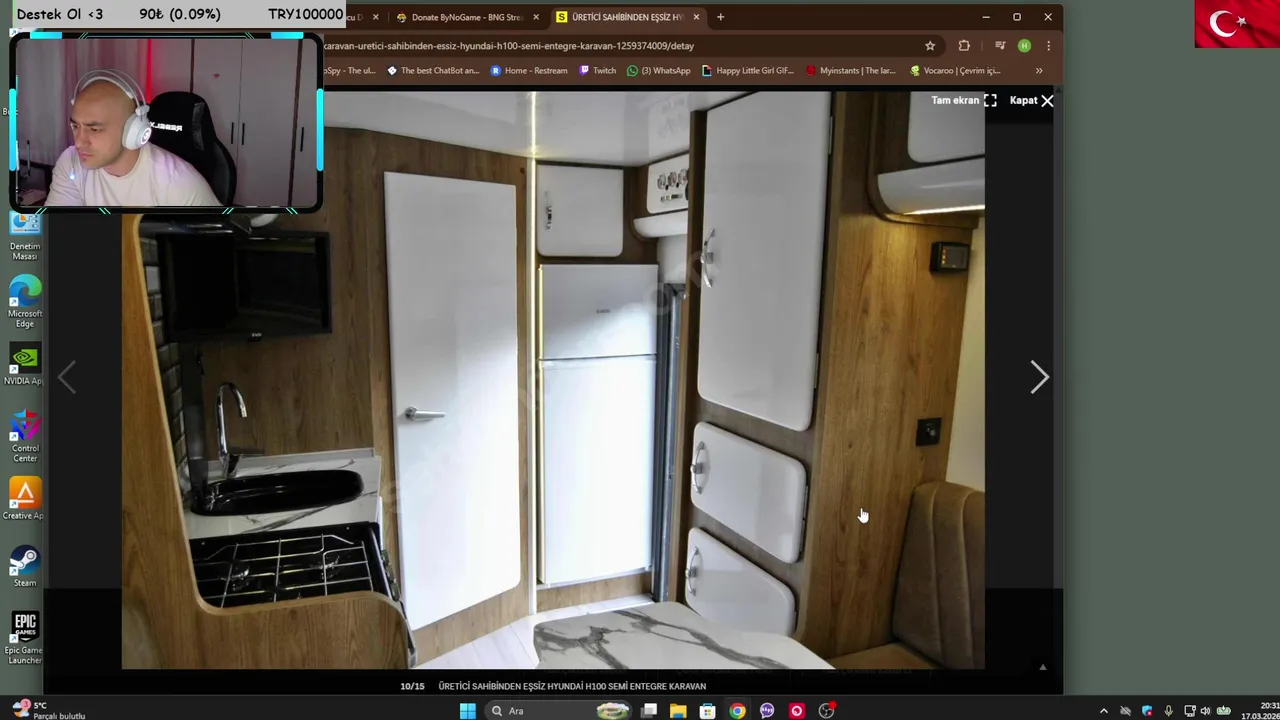Bookmark page with the star icon
1280x720 pixels.
pyautogui.click(x=930, y=46)
